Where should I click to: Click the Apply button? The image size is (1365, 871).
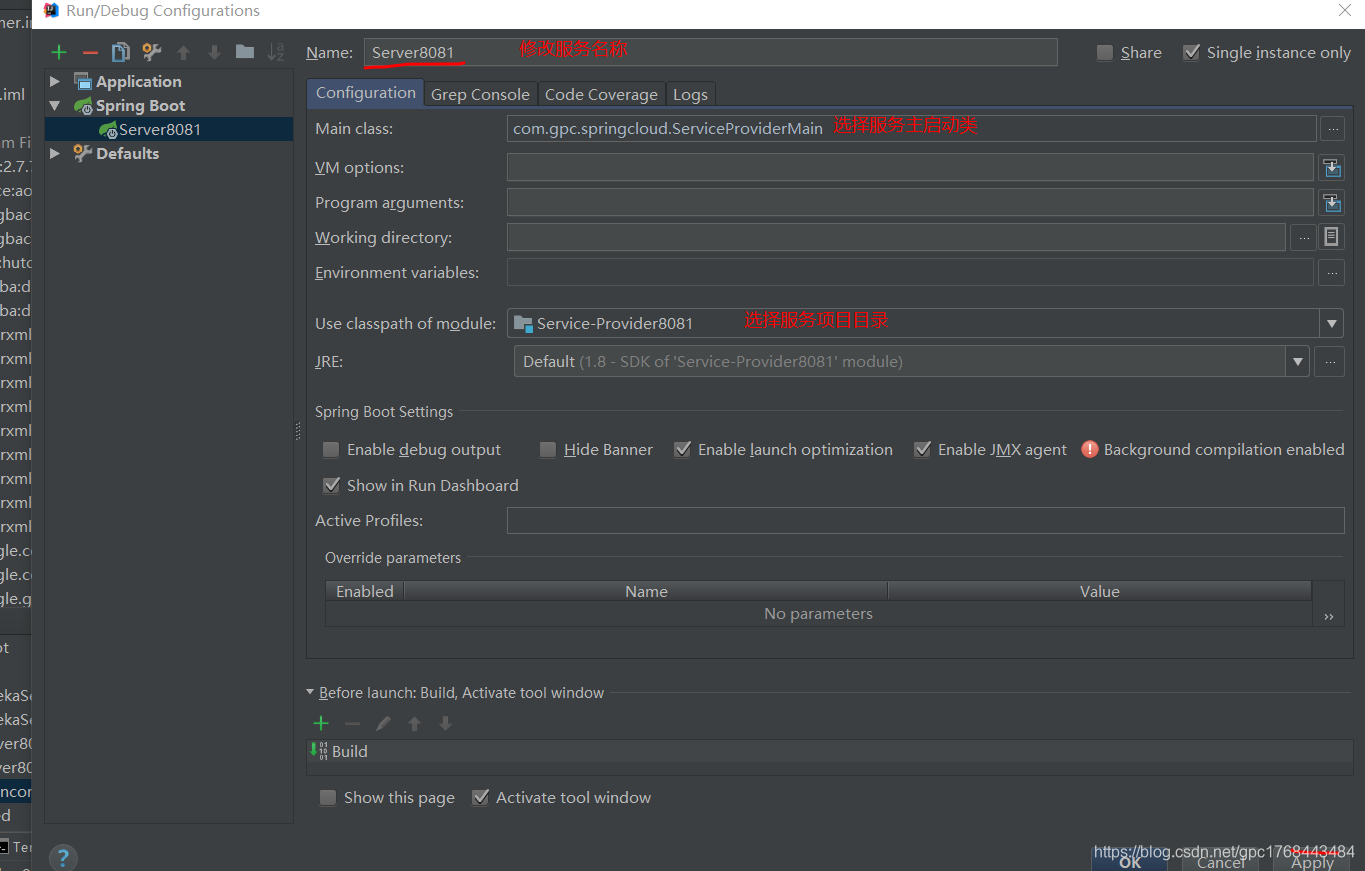[x=1312, y=861]
